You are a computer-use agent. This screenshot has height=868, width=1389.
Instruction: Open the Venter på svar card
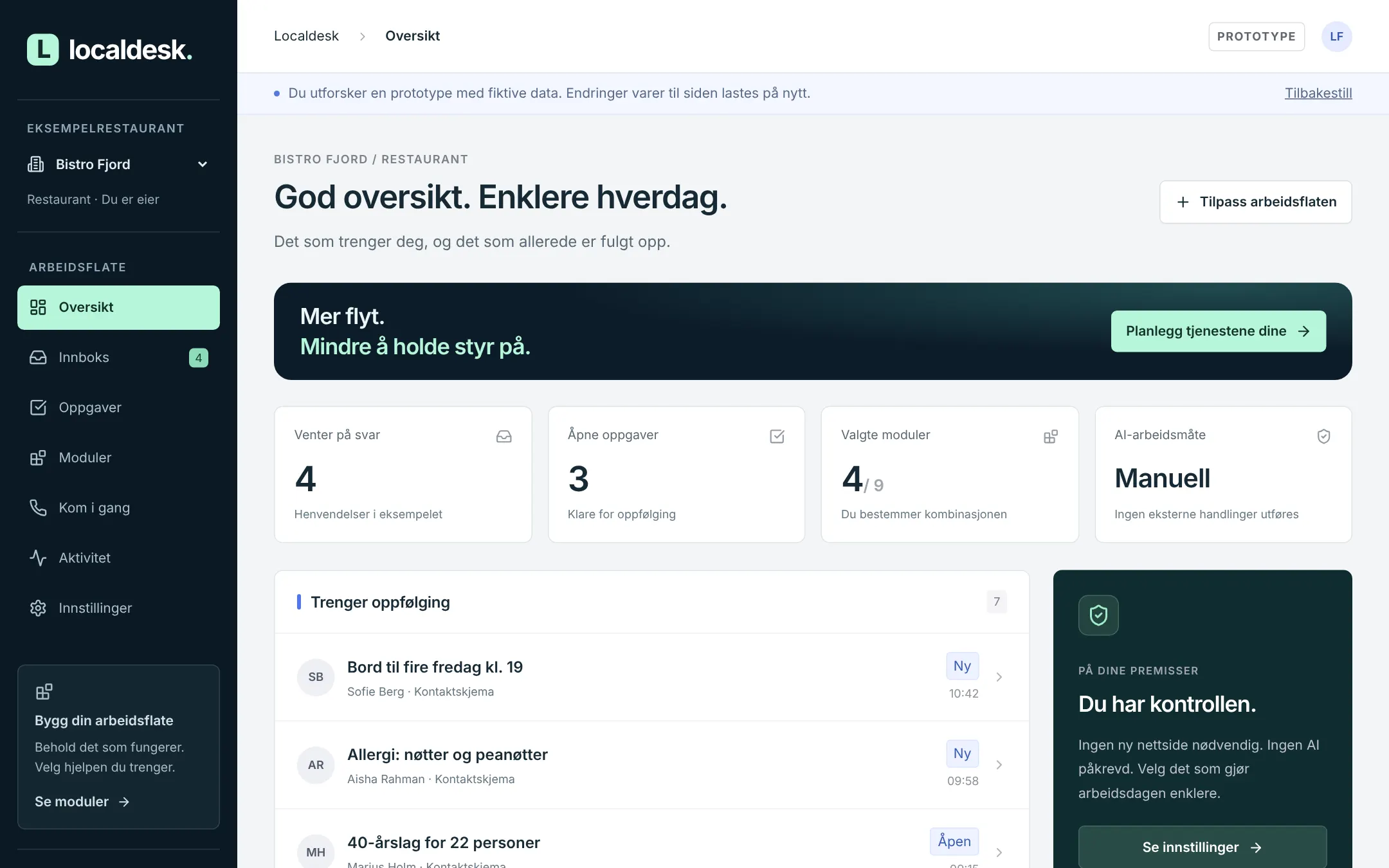403,475
